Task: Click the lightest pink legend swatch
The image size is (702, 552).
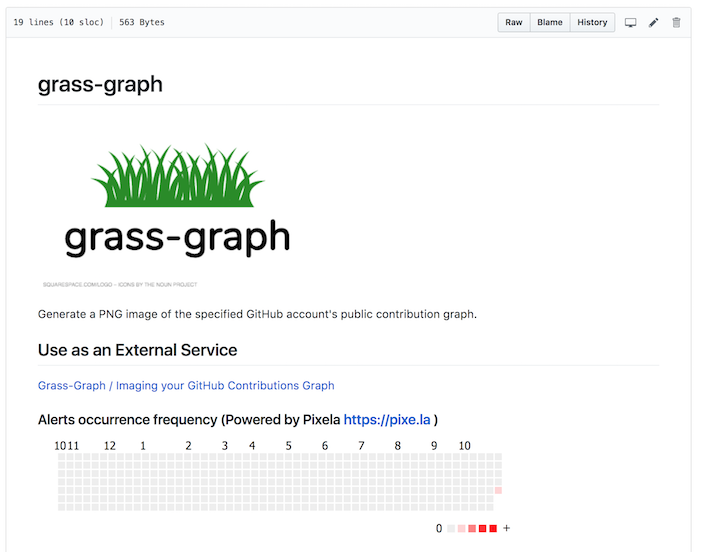Action: coord(461,529)
